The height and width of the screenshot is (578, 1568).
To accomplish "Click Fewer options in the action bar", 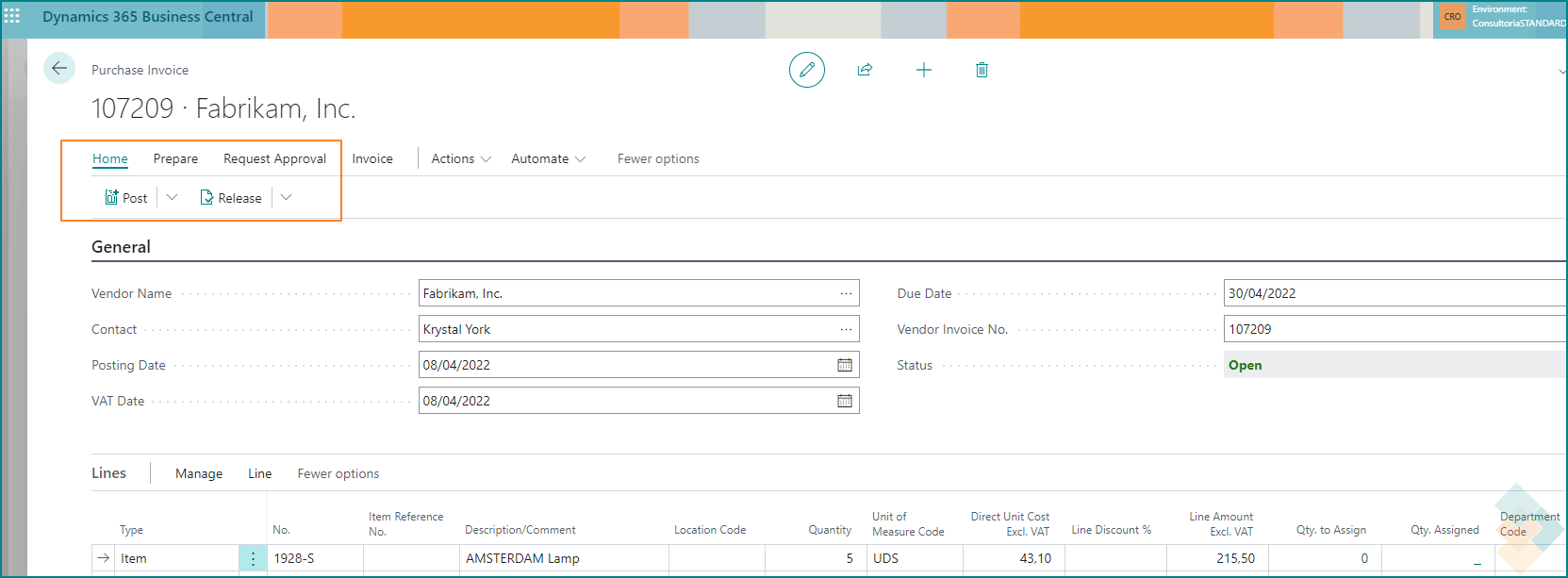I will pyautogui.click(x=658, y=158).
